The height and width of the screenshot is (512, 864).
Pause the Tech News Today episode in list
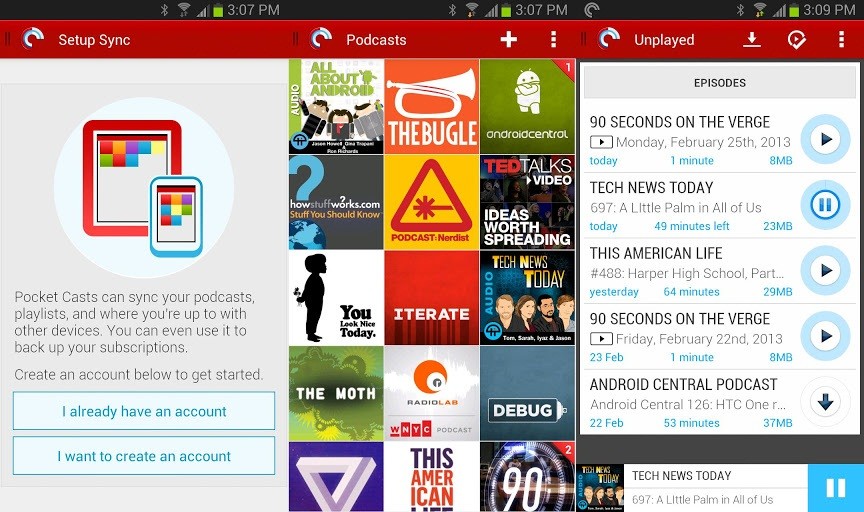(x=826, y=205)
